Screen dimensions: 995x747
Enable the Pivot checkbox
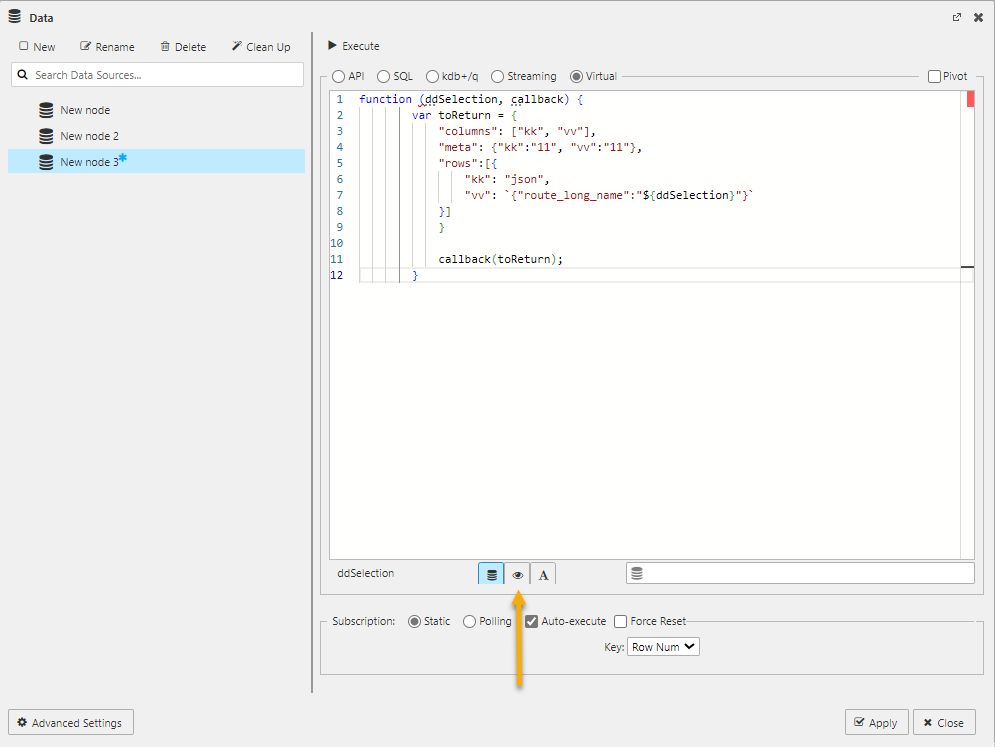click(934, 76)
